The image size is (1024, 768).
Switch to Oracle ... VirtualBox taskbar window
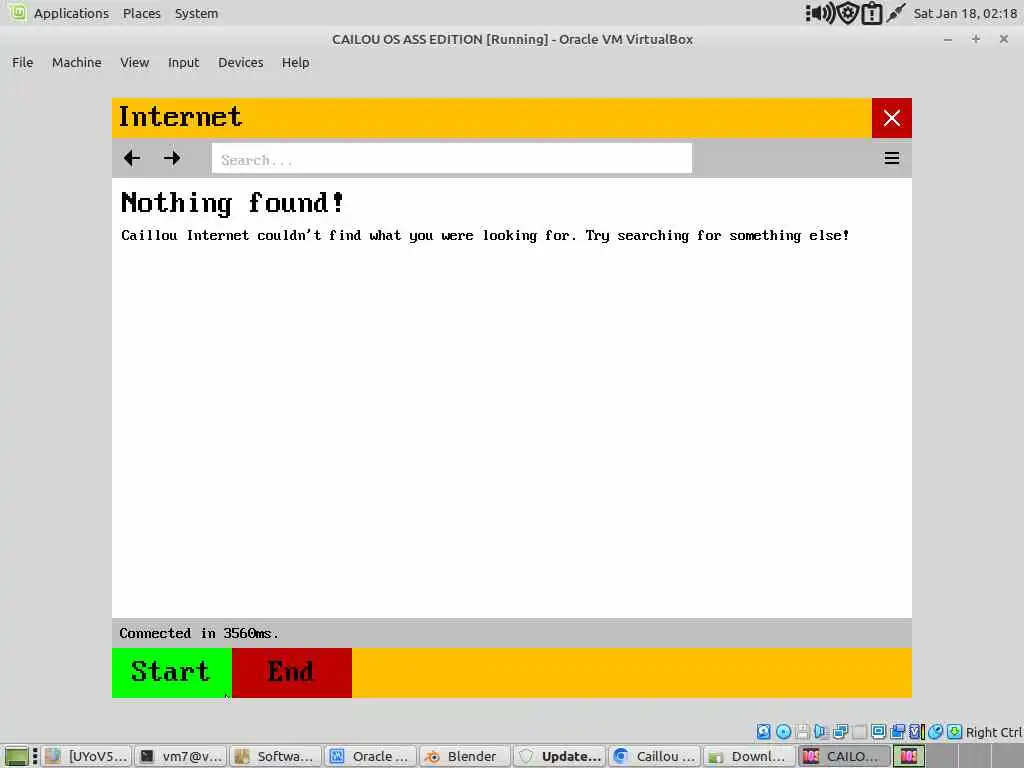tap(370, 756)
